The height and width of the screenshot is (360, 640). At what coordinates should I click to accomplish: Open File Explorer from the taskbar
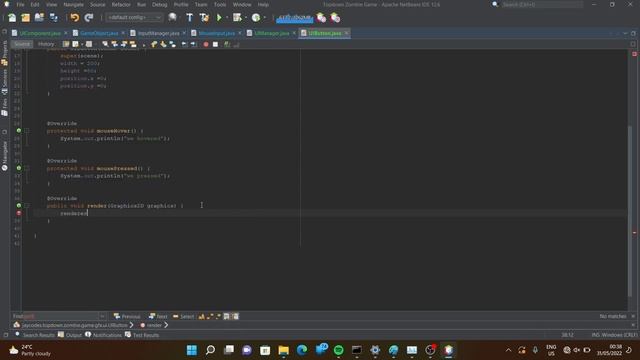click(283, 350)
